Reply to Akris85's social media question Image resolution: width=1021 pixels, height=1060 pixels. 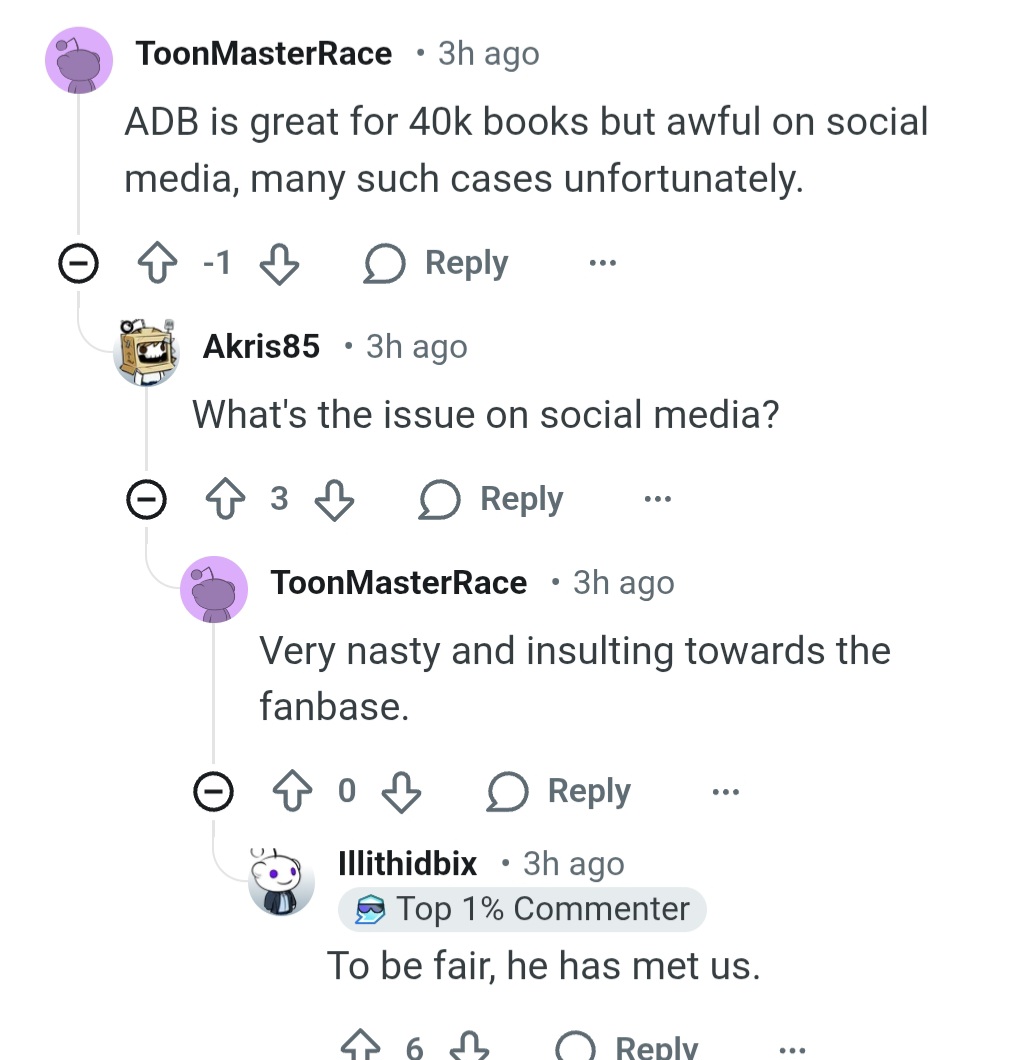491,499
